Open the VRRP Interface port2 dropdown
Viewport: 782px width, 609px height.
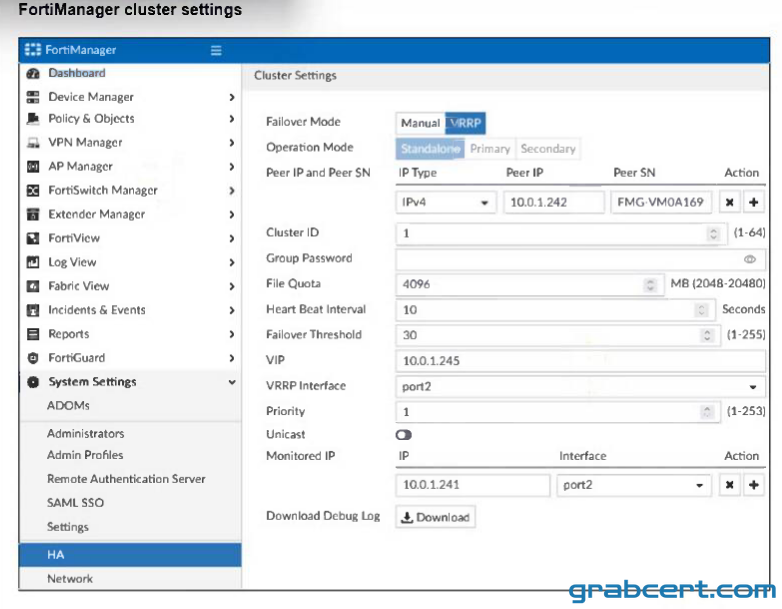581,387
